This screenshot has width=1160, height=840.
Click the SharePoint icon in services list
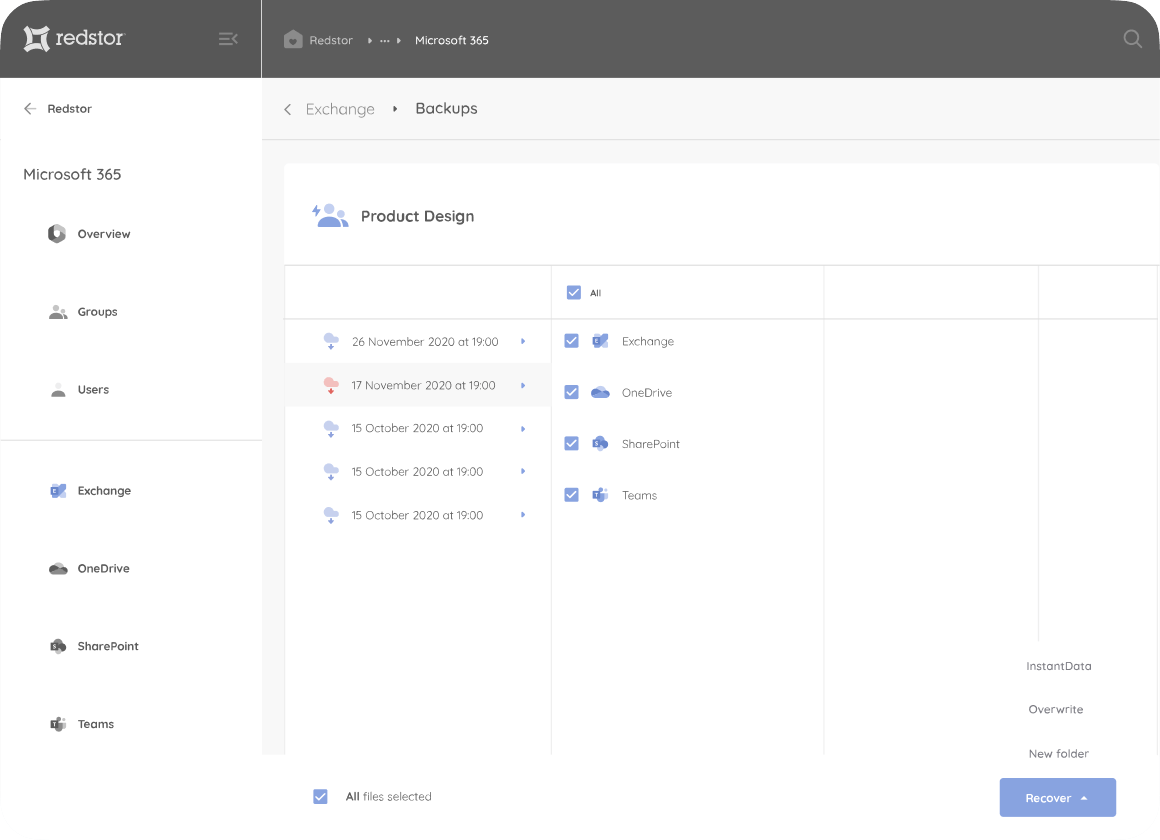coord(600,443)
